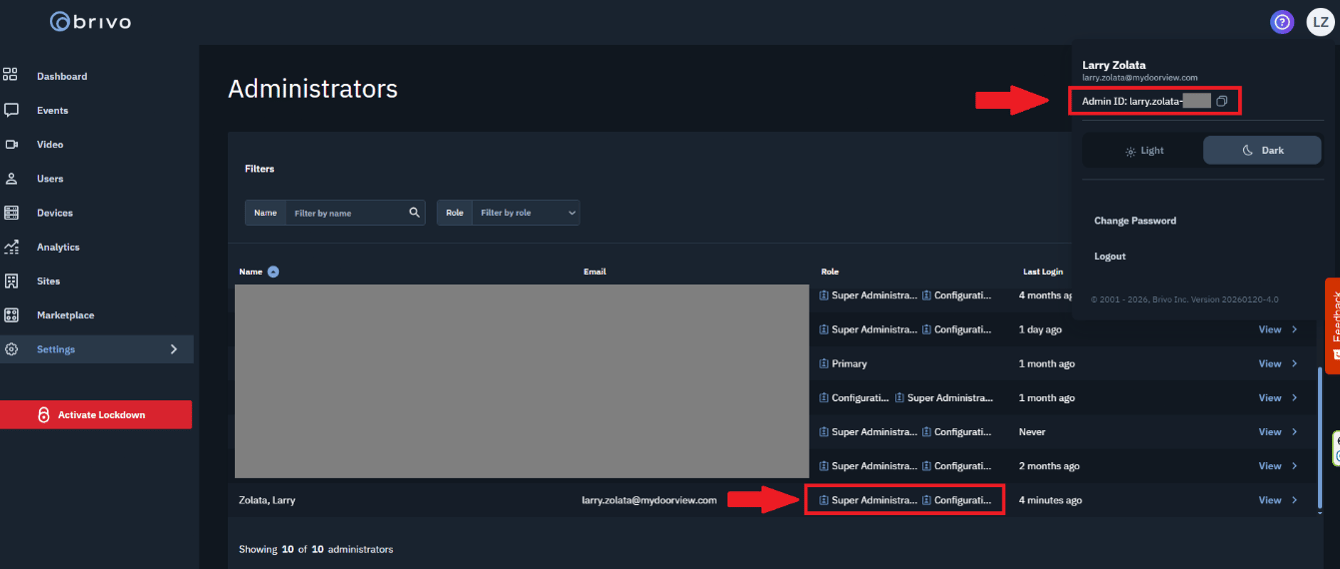Copy the Admin ID with the copy icon
The width and height of the screenshot is (1340, 569).
click(x=1222, y=101)
